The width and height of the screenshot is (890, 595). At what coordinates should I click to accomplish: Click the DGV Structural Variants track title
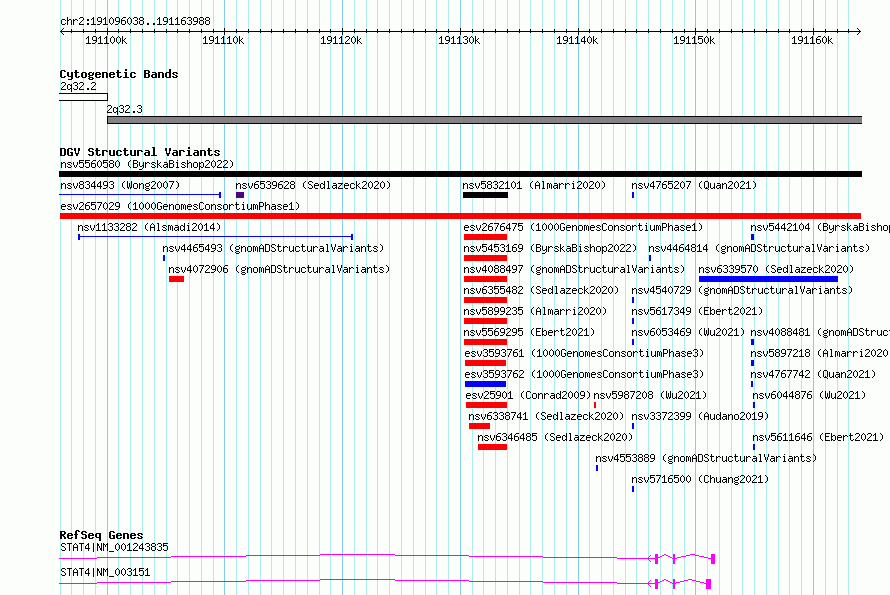pos(140,152)
